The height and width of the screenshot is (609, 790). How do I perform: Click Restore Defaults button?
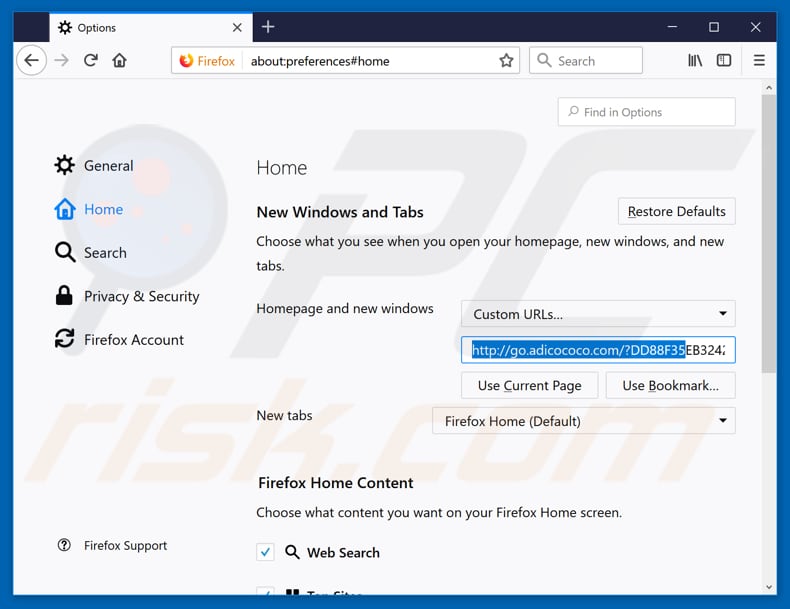(677, 211)
